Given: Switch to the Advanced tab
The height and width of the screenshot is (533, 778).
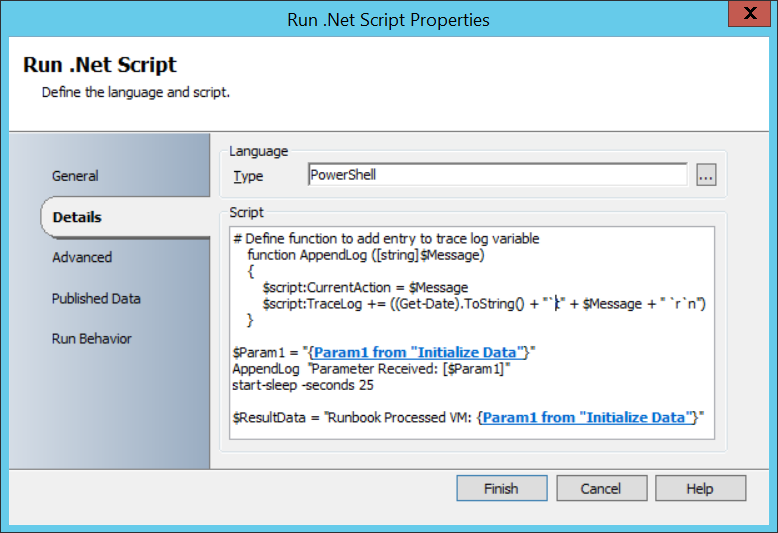Looking at the screenshot, I should [x=82, y=257].
